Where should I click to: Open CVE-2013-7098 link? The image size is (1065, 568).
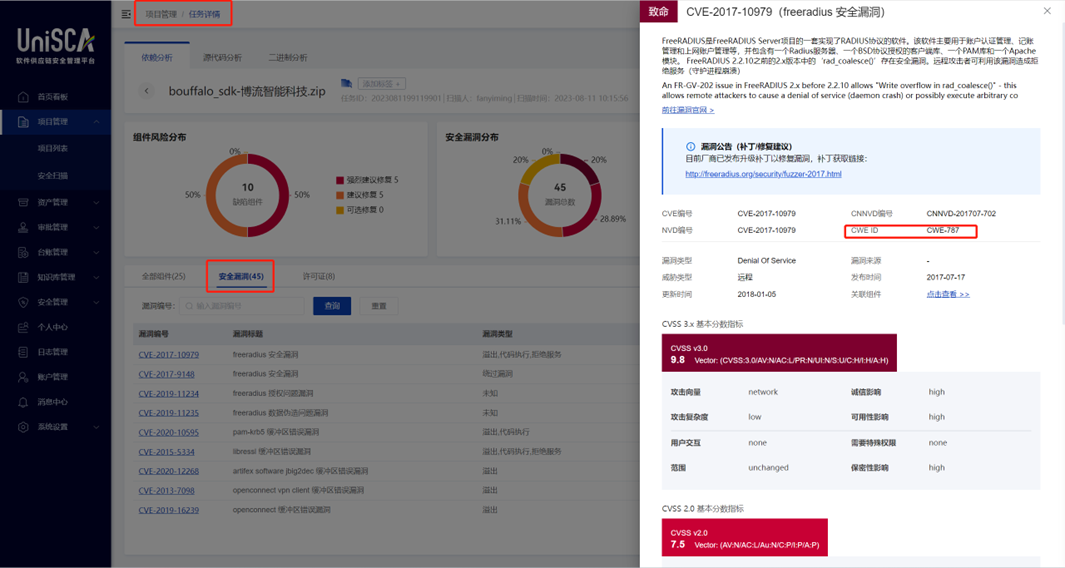click(x=166, y=491)
